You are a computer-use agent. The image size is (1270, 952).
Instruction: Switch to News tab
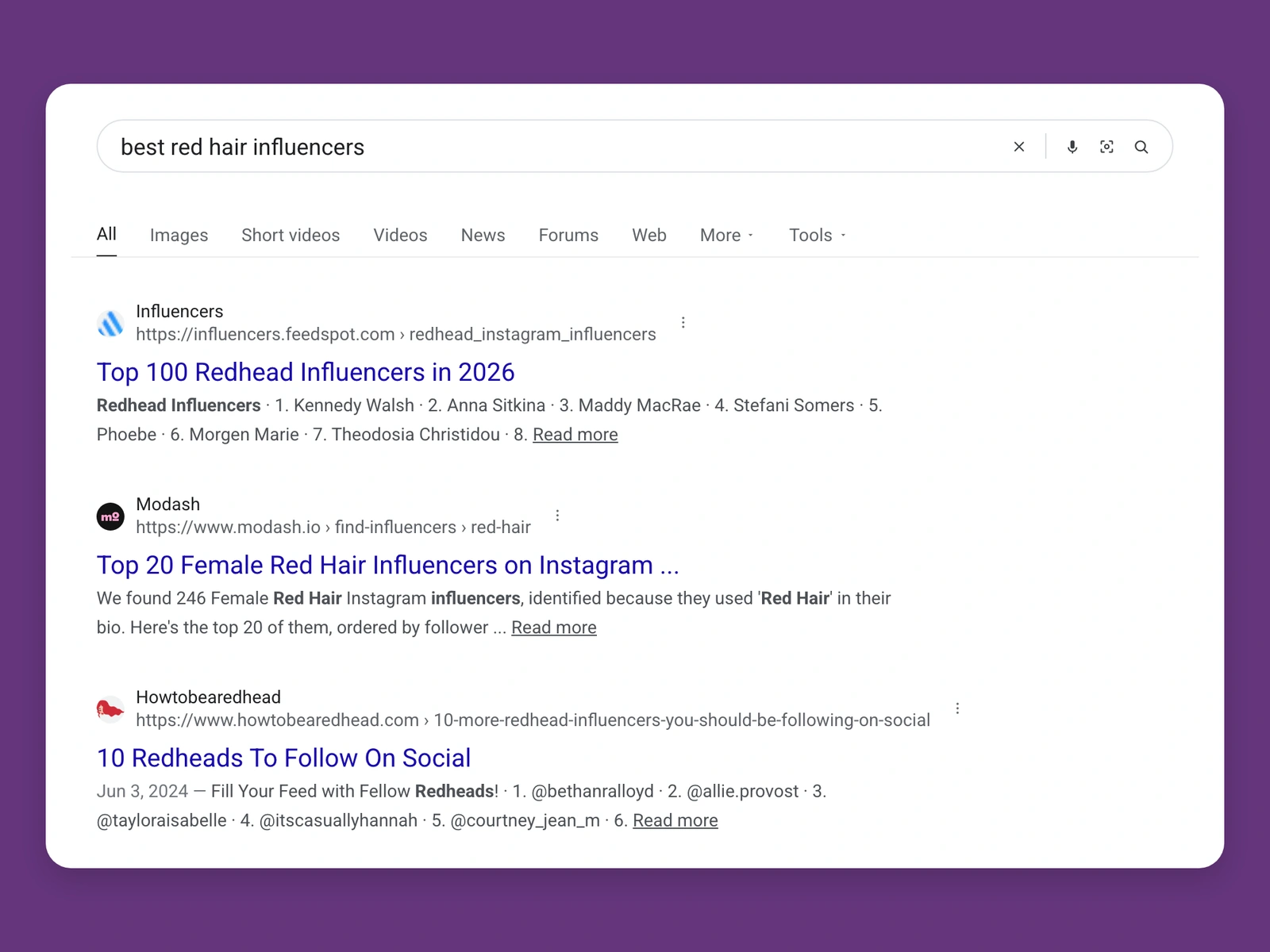click(x=483, y=235)
